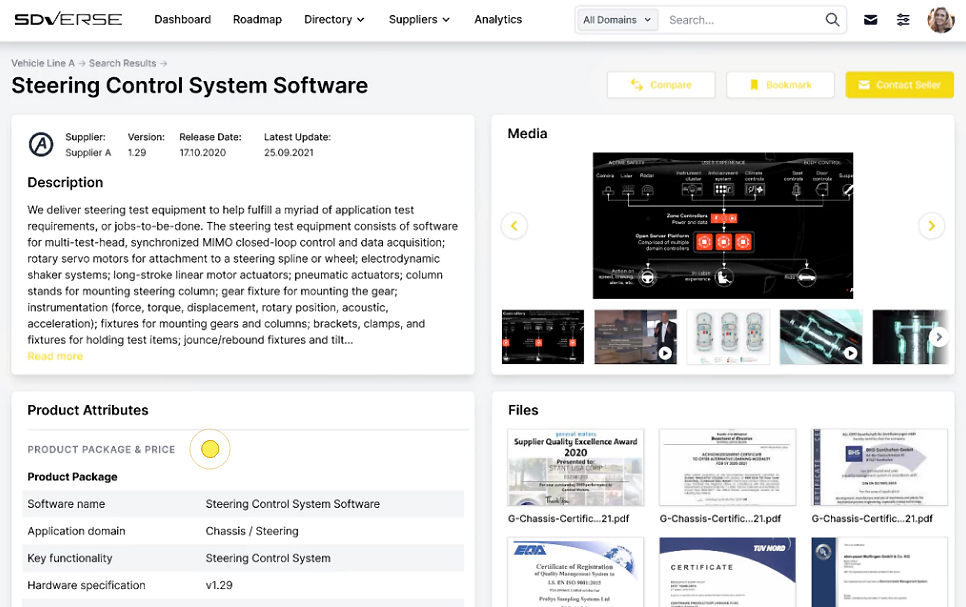Screen dimensions: 966x607
Task: Click the Media section heading
Action: tap(527, 134)
